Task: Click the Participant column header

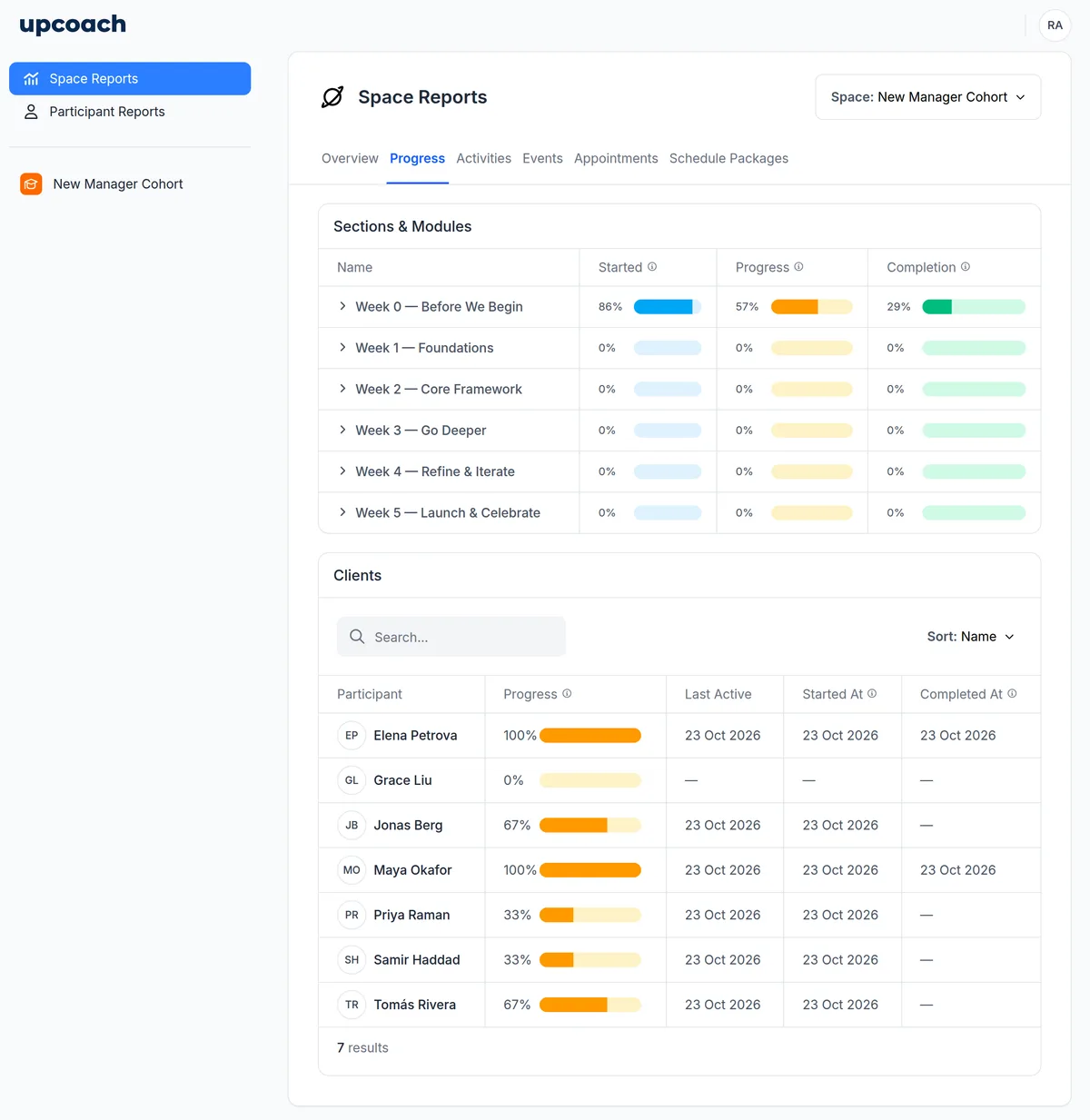Action: coord(370,694)
